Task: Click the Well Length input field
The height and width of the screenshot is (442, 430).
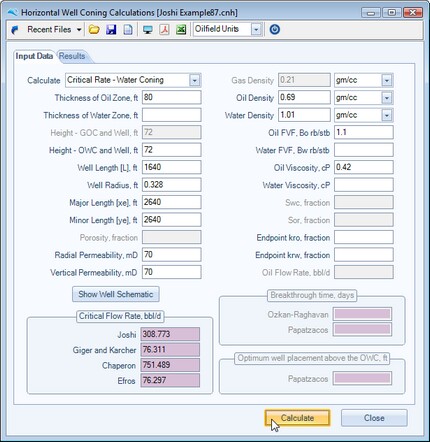Action: 172,167
